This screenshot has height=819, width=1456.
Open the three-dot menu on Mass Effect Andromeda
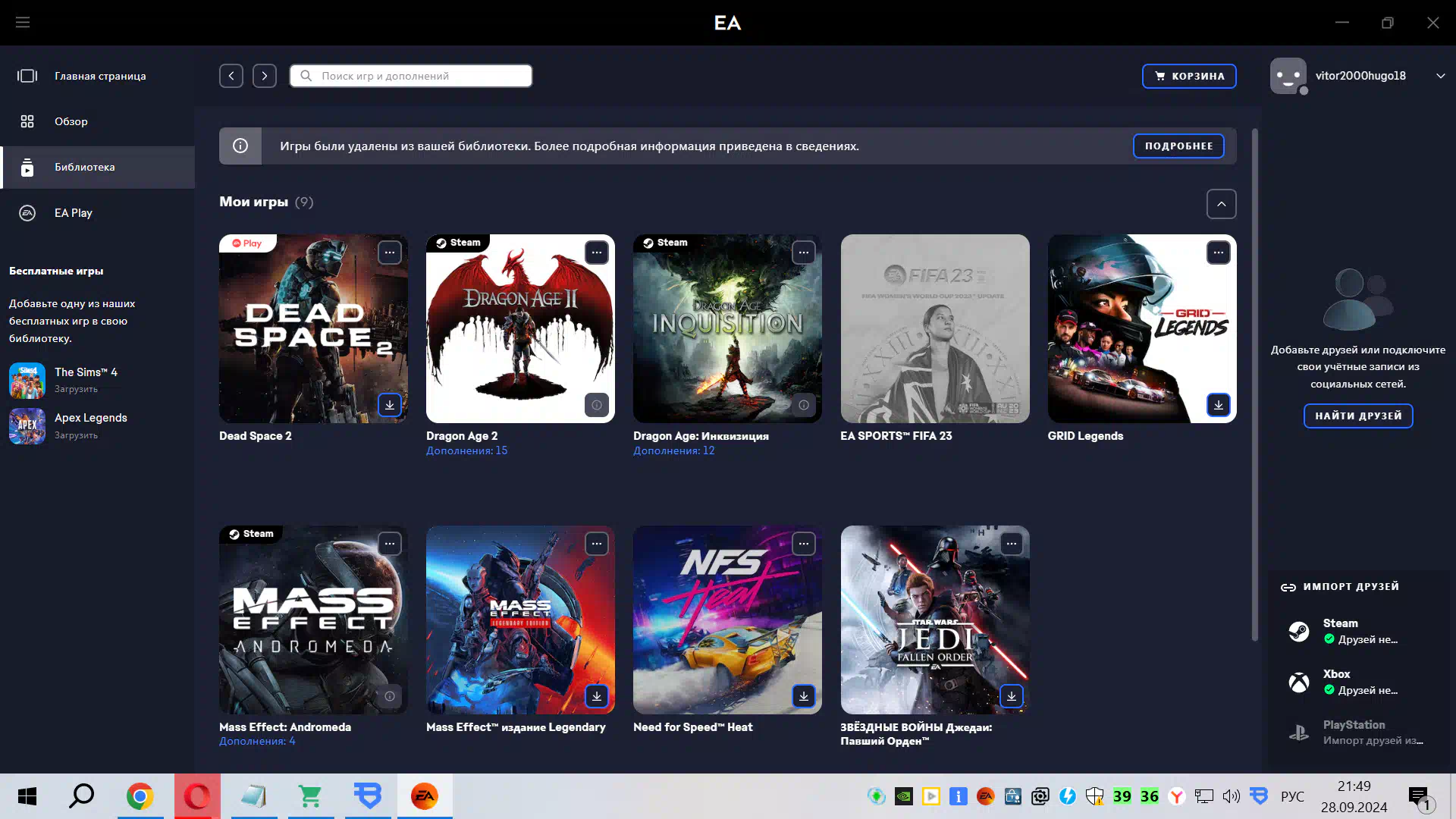(390, 544)
